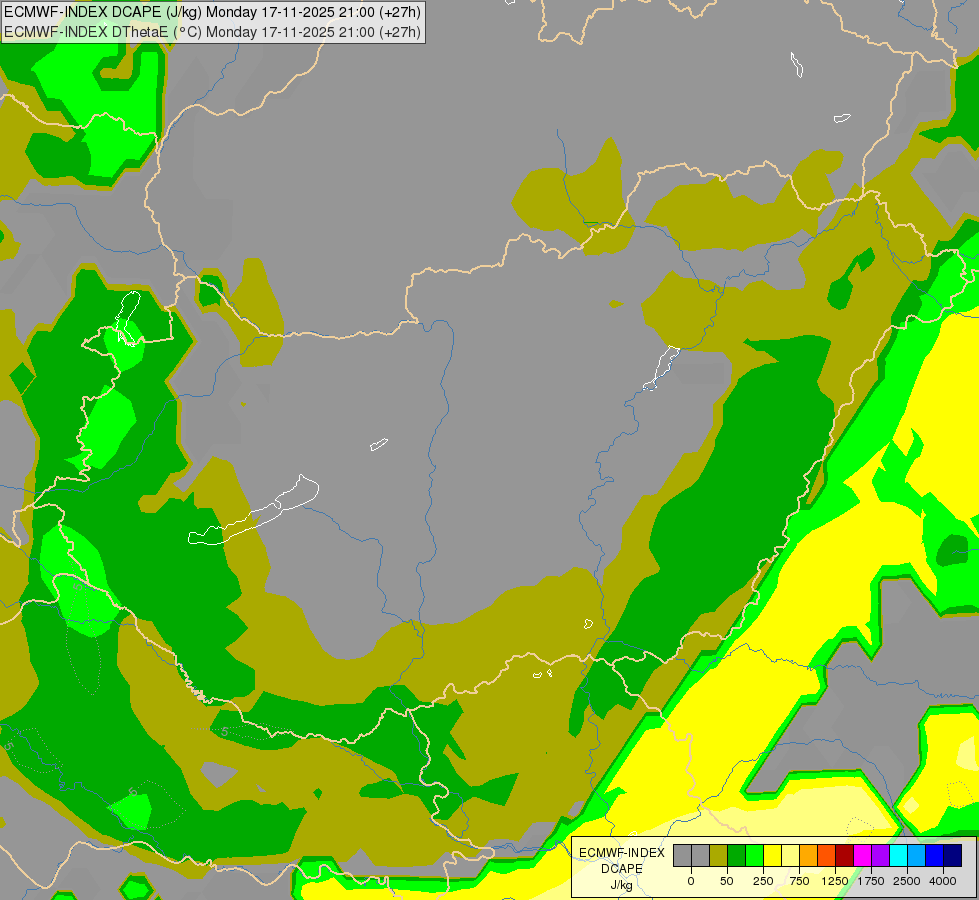Click the DThetaE (°C) title line
Viewport: 979px width, 900px height.
(x=212, y=32)
